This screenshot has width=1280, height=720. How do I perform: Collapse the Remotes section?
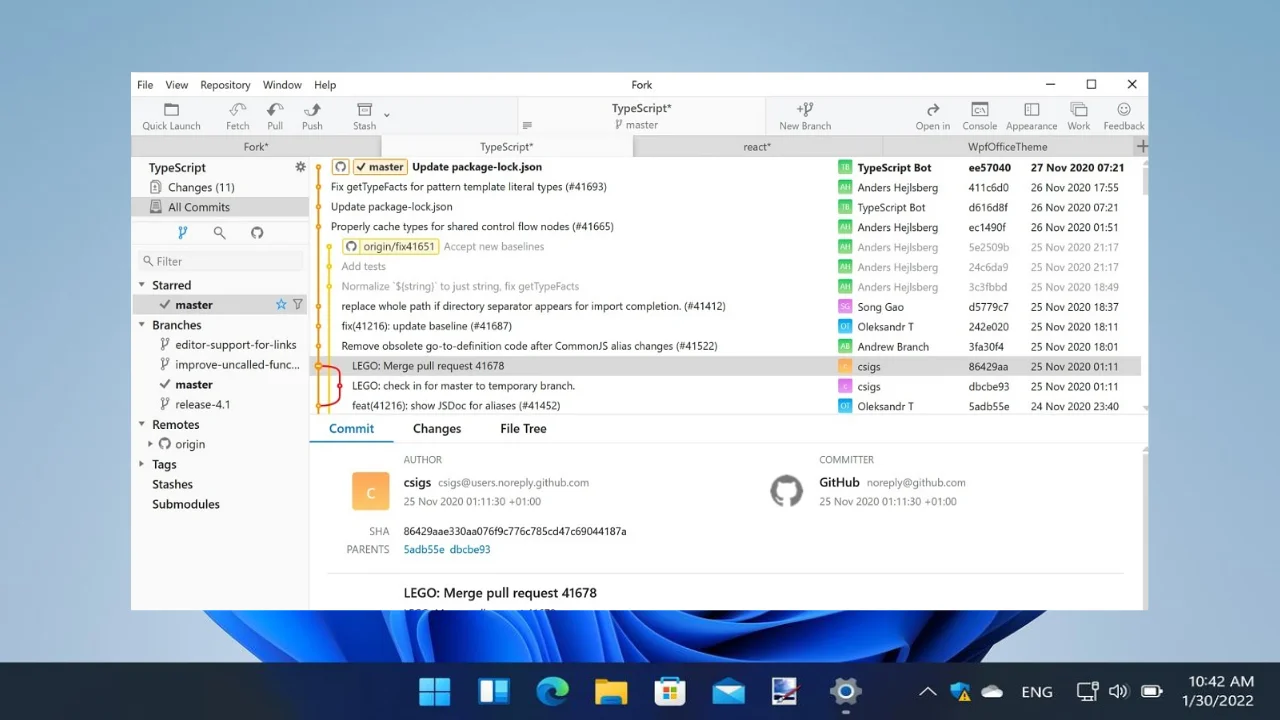(x=142, y=425)
